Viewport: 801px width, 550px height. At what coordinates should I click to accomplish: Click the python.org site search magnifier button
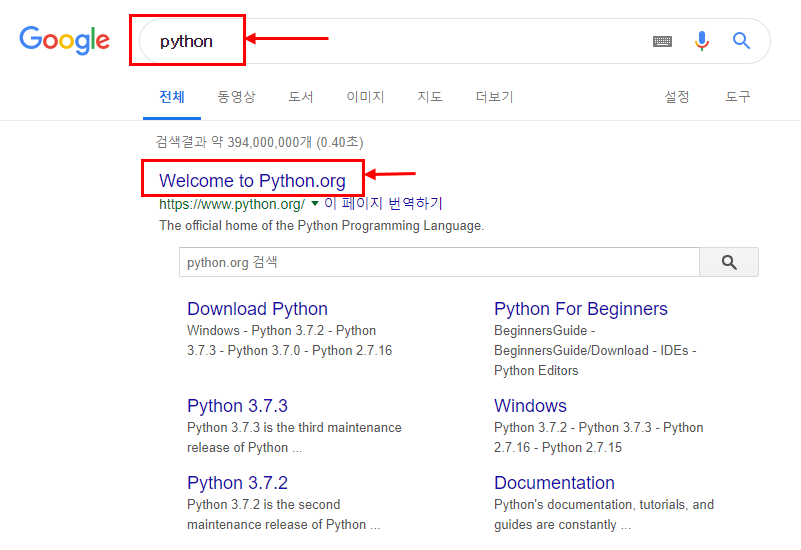coord(729,262)
